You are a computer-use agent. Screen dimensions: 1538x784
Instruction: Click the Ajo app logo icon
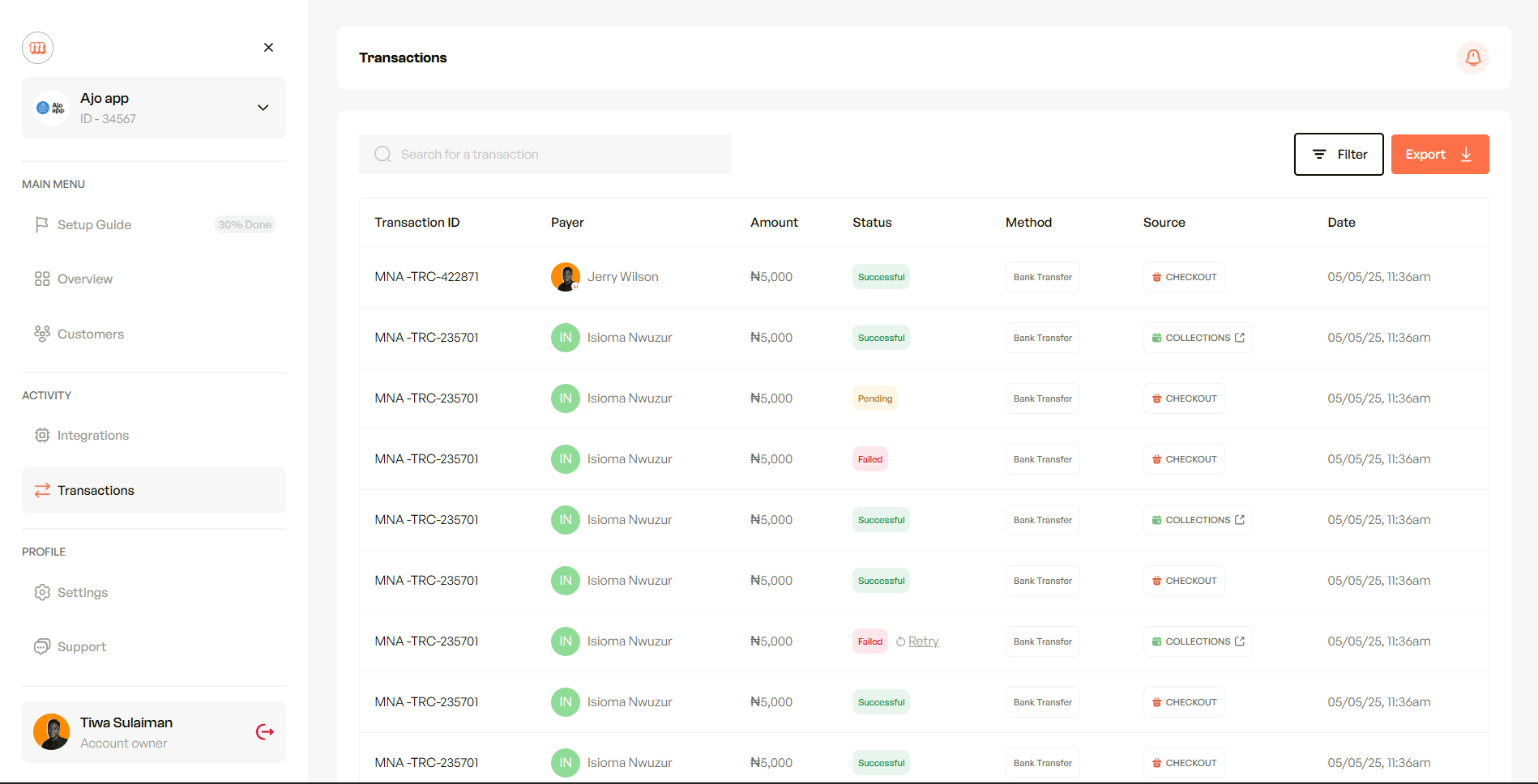pyautogui.click(x=51, y=108)
